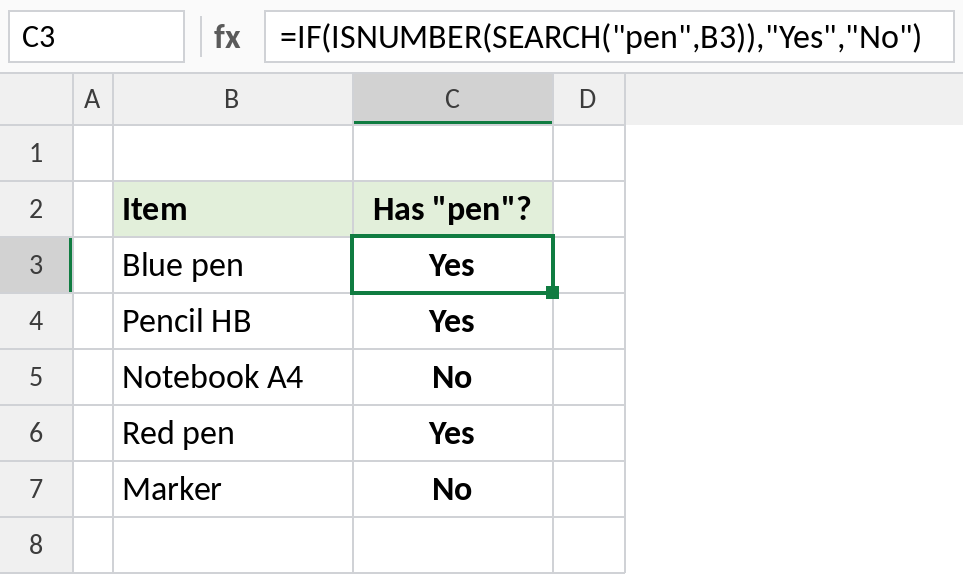The image size is (964, 574).
Task: Click the "Item" header cell
Action: point(232,209)
